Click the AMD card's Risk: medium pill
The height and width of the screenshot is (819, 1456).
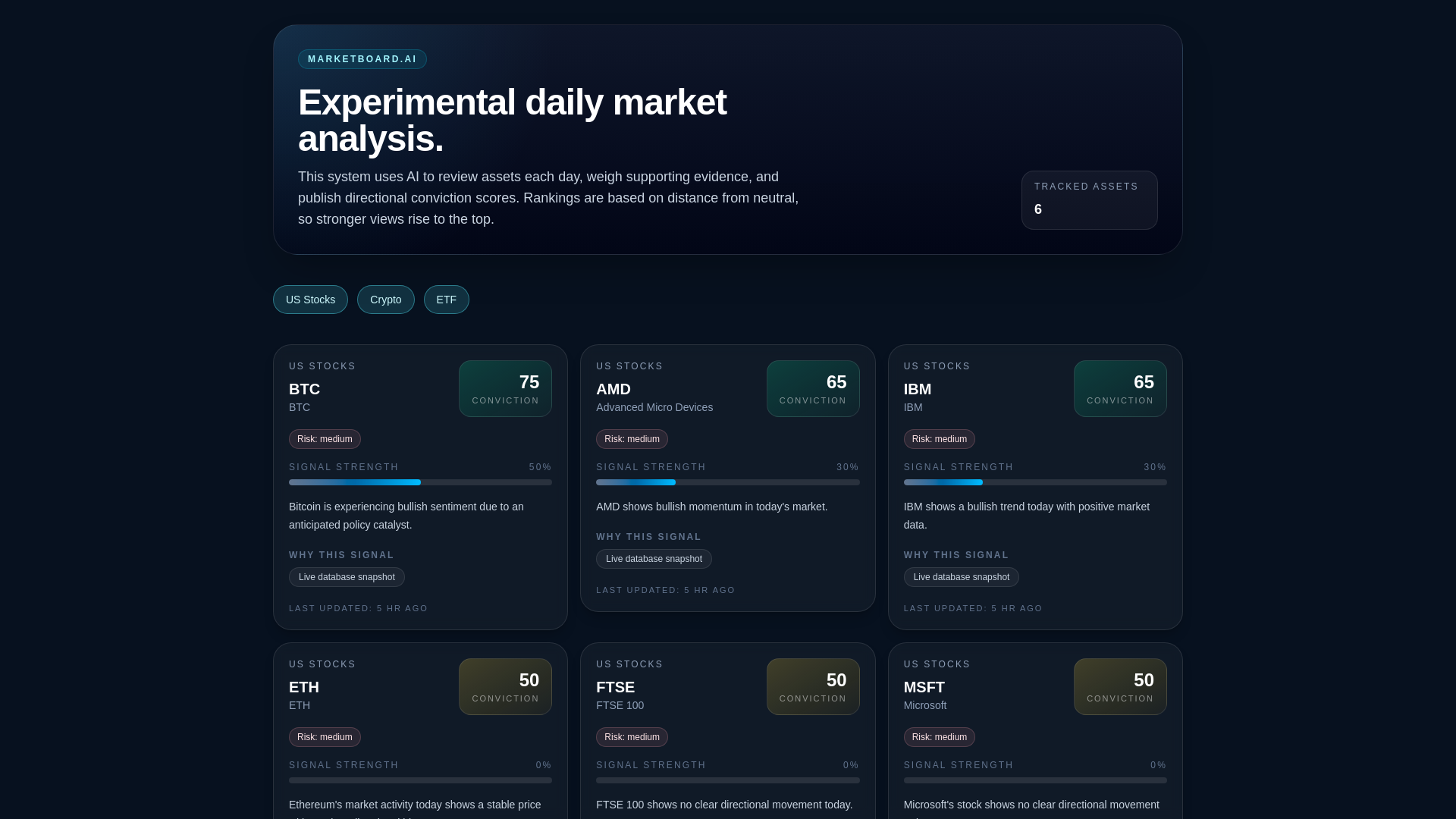click(x=632, y=439)
